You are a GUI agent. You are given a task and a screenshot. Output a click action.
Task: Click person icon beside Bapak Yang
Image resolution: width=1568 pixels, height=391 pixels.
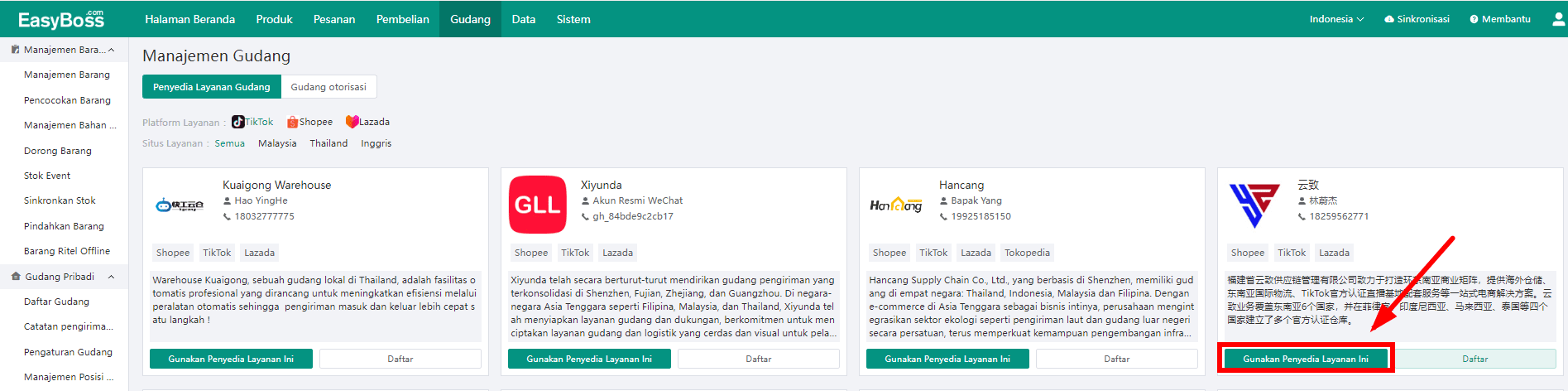(x=943, y=200)
